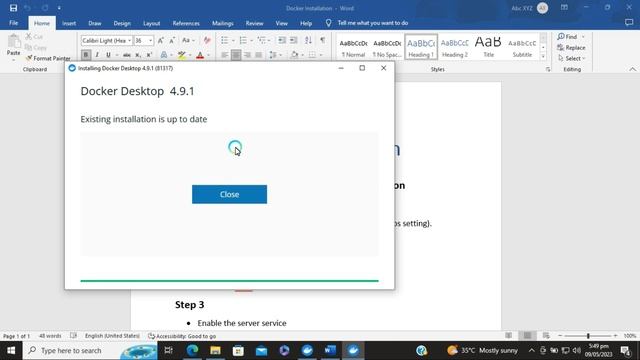The height and width of the screenshot is (360, 640).
Task: Select align left in Word
Action: tap(225, 55)
